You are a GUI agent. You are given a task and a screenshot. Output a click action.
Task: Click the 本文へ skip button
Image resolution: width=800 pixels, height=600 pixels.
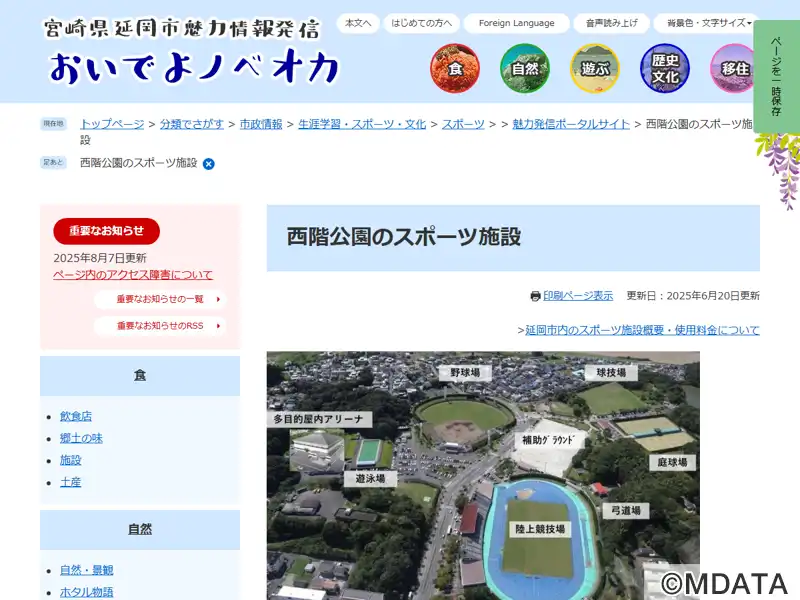coord(358,23)
